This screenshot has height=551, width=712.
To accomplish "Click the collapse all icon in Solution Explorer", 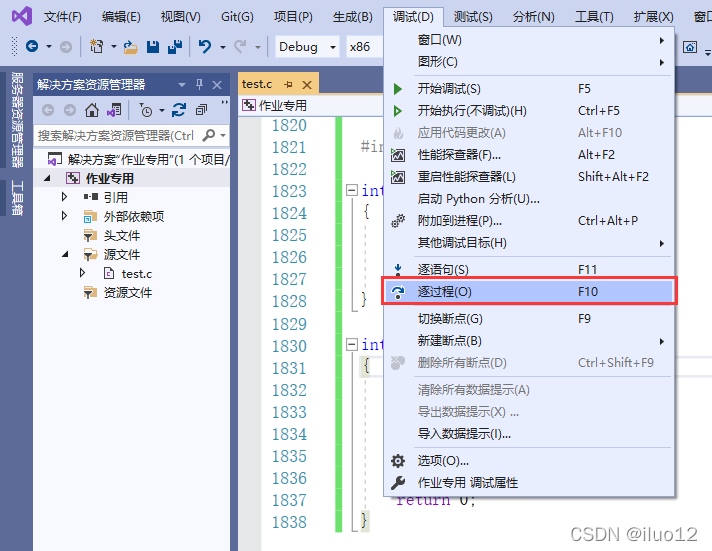I will tap(201, 110).
